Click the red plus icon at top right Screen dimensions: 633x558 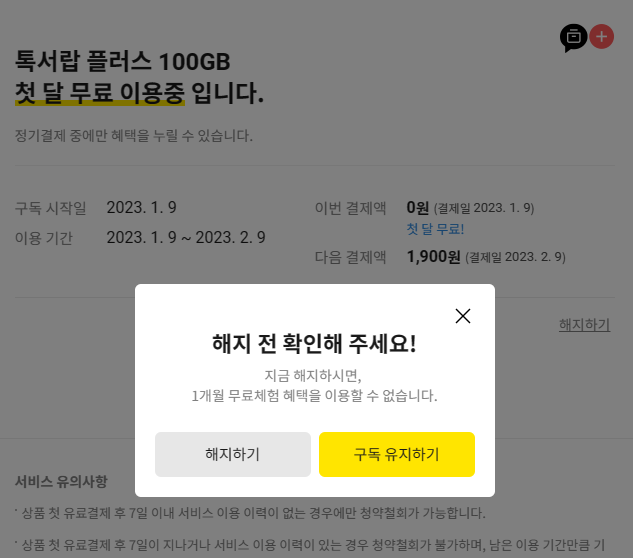coord(602,37)
